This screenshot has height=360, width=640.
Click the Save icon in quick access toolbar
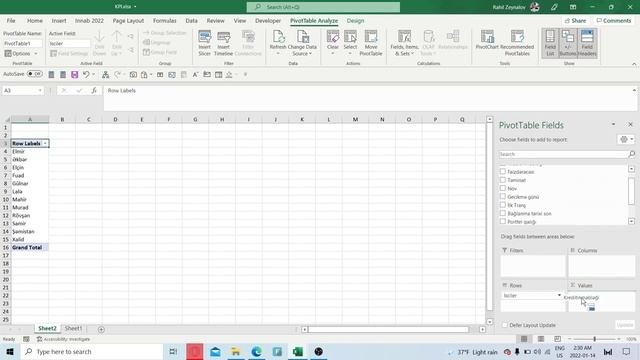74,75
